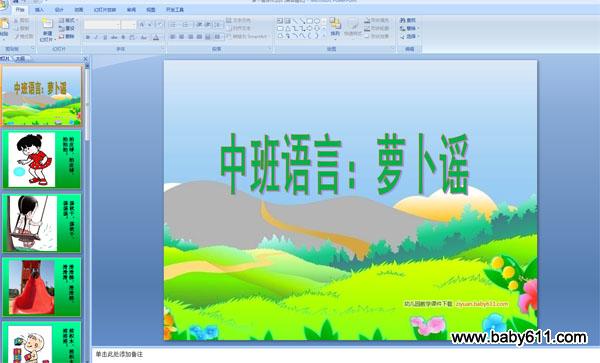Click the Office button in the corner
The height and width of the screenshot is (363, 600).
(x=3, y=5)
